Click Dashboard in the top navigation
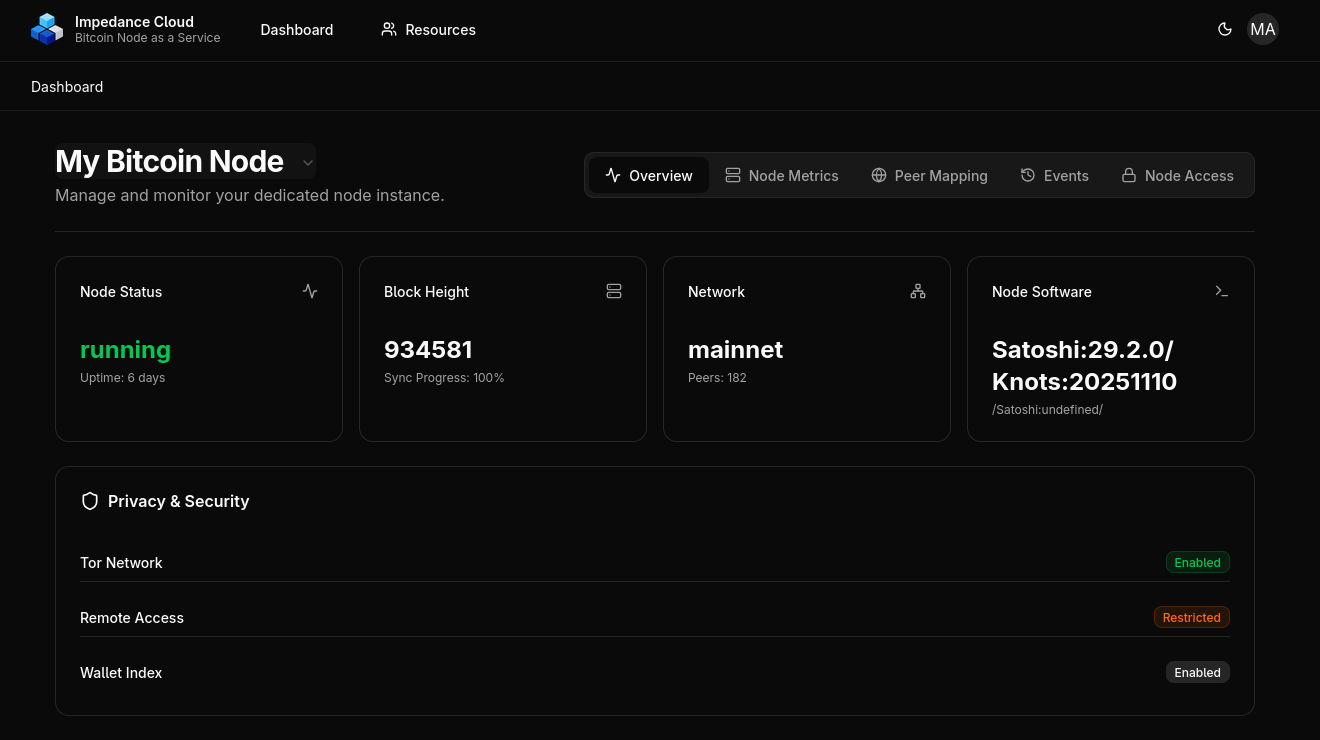The width and height of the screenshot is (1320, 740). click(296, 30)
